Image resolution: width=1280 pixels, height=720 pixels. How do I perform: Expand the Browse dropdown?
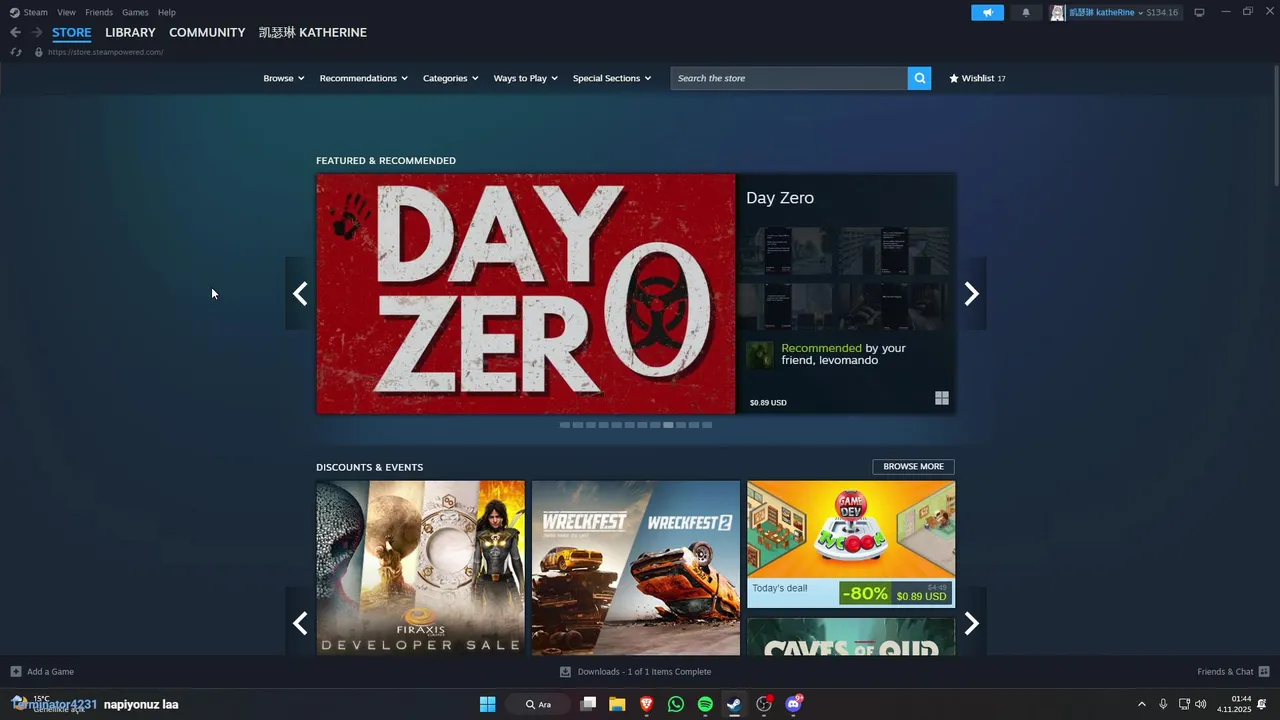click(283, 78)
